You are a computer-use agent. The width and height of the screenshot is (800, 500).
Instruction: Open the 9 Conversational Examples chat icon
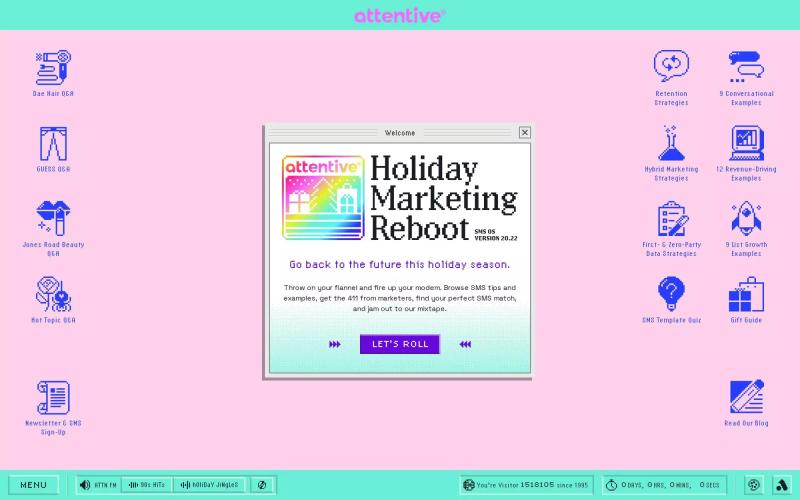[x=746, y=67]
